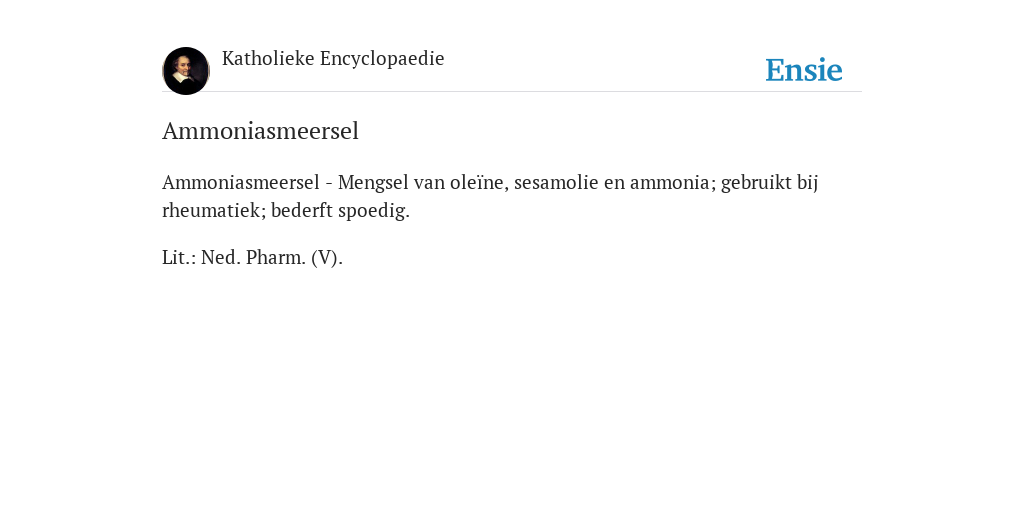Click the phrase gebruikt bij
Image resolution: width=1024 pixels, height=512 pixels.
click(769, 182)
